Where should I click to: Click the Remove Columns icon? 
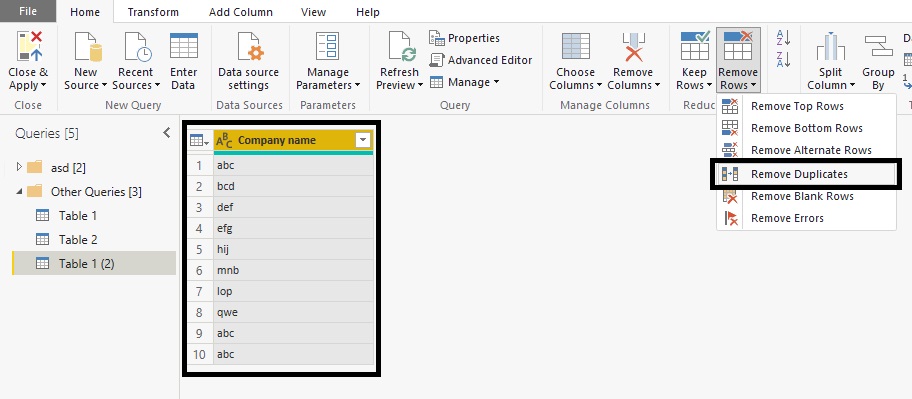point(633,47)
